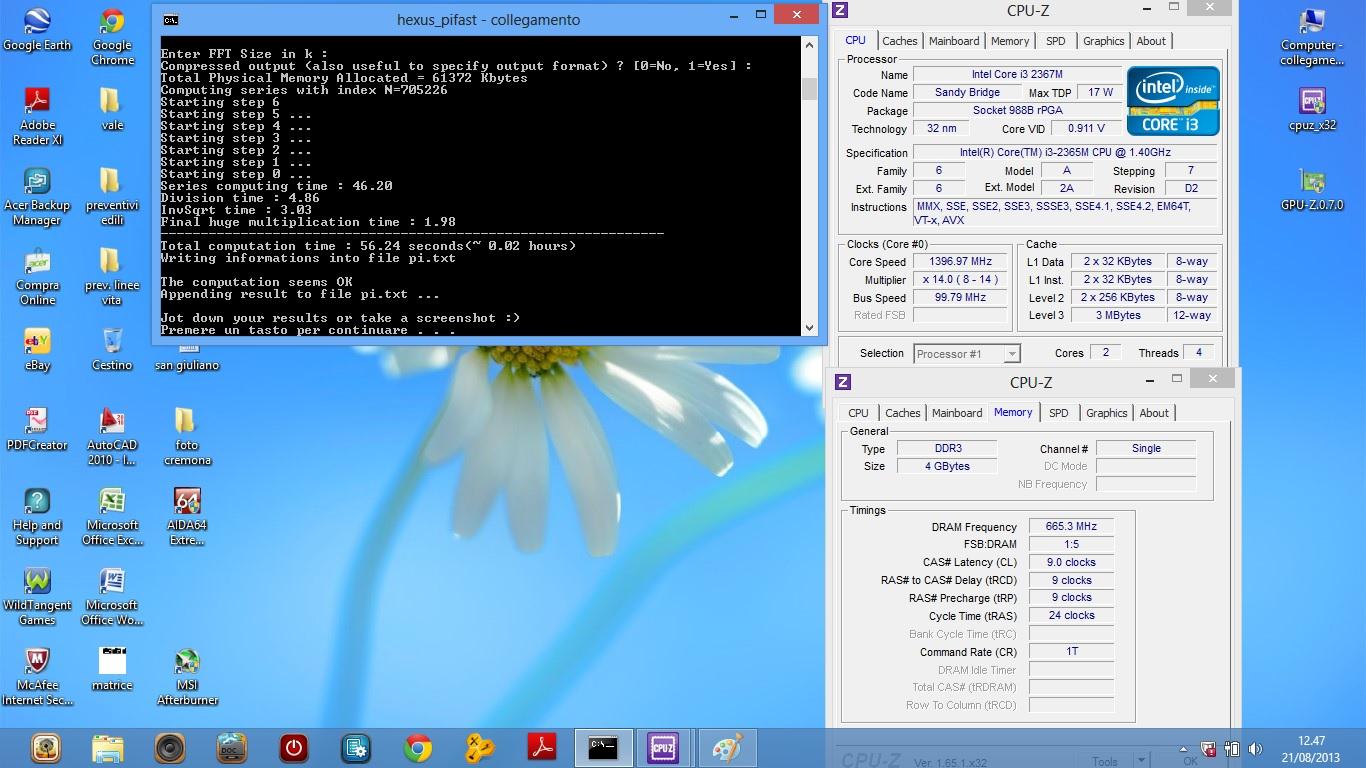Open the Compra Online shortcut
Viewport: 1366px width, 768px height.
pos(37,277)
